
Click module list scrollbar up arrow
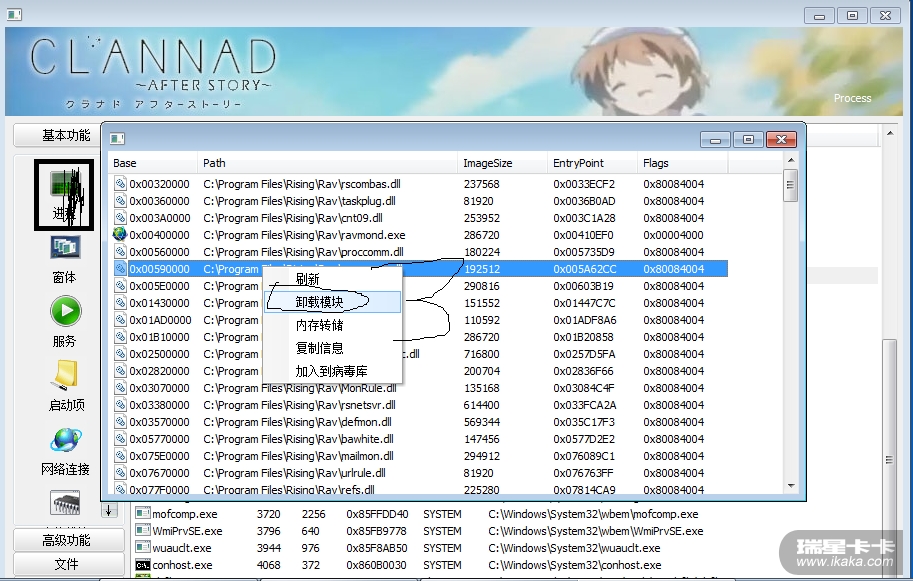[x=791, y=160]
